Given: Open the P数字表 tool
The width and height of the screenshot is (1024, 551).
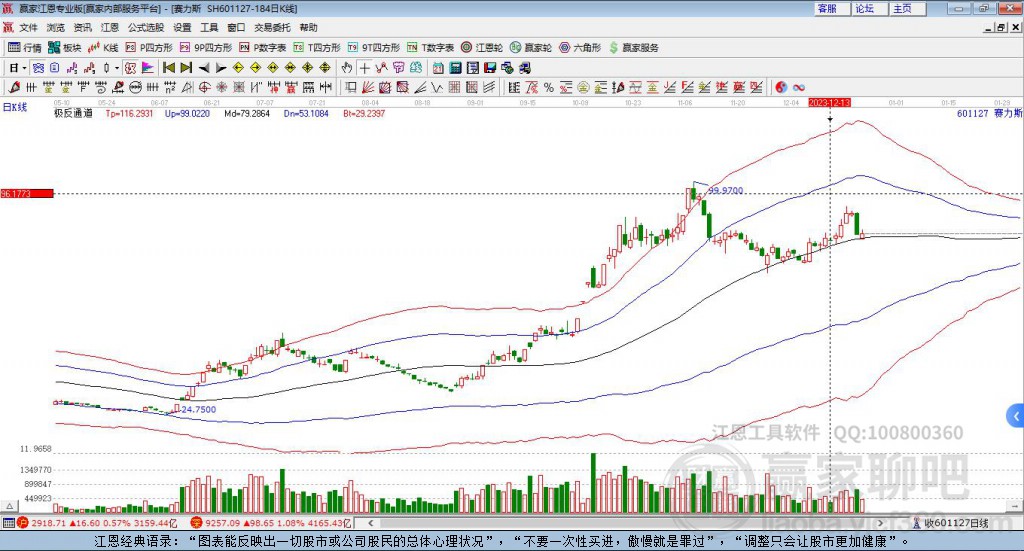Looking at the screenshot, I should tap(262, 48).
